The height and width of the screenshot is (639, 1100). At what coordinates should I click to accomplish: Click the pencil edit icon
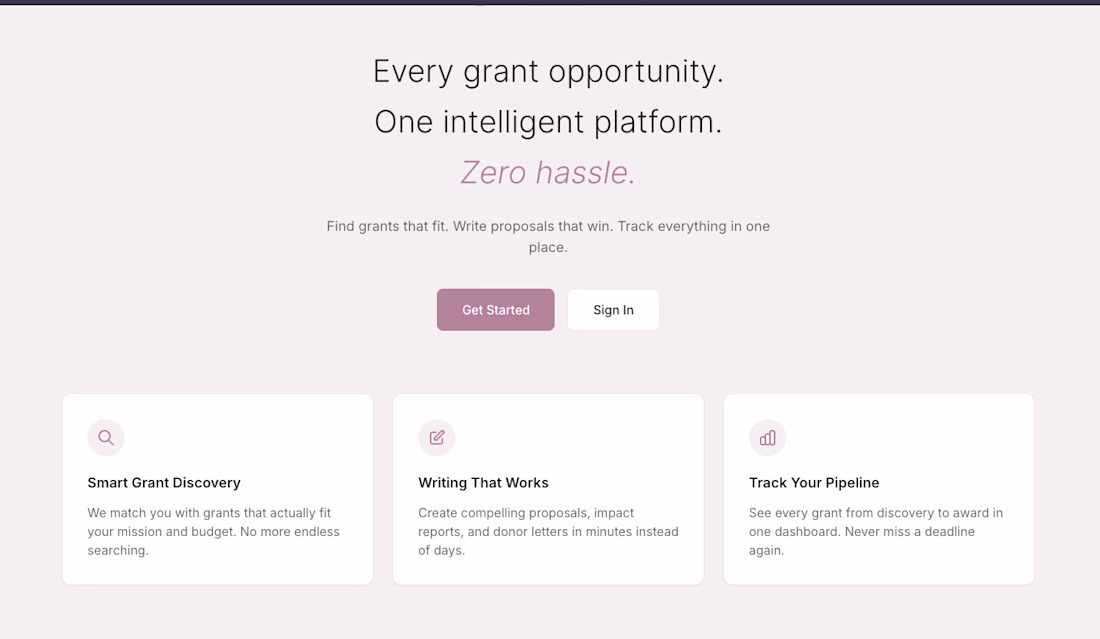click(437, 437)
